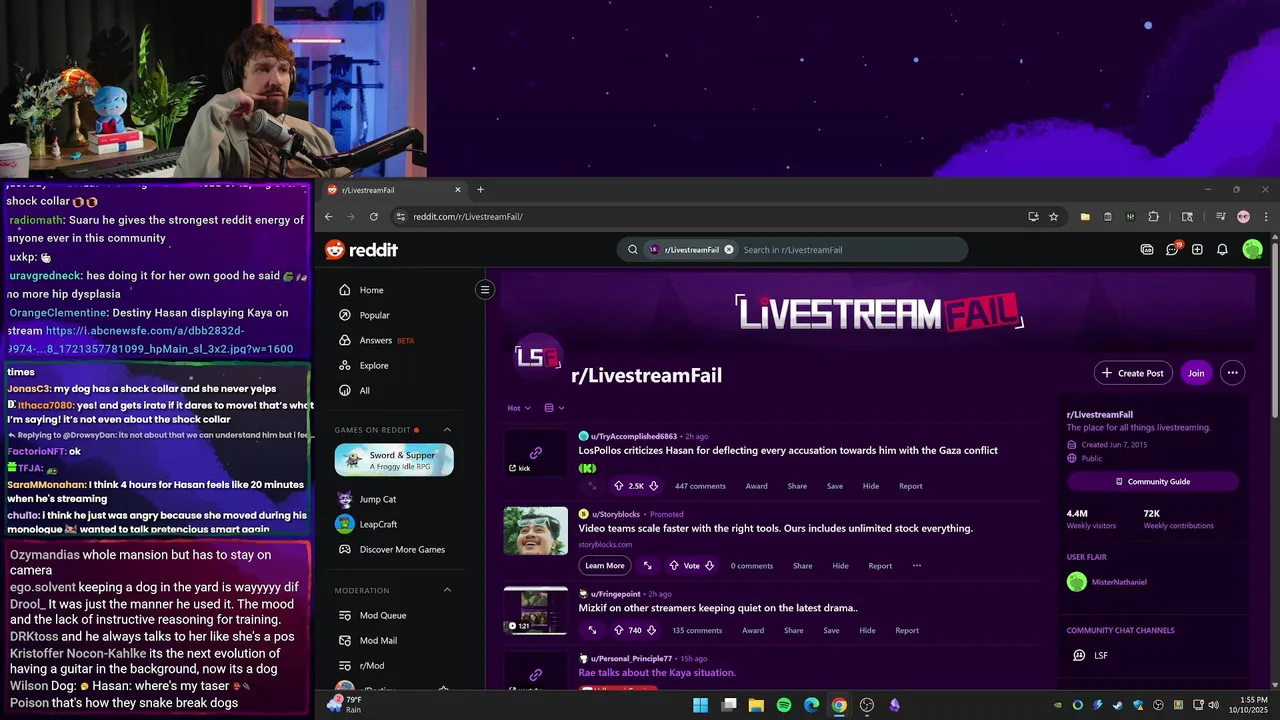Open the 447 comments link
The width and height of the screenshot is (1280, 720).
coord(700,486)
